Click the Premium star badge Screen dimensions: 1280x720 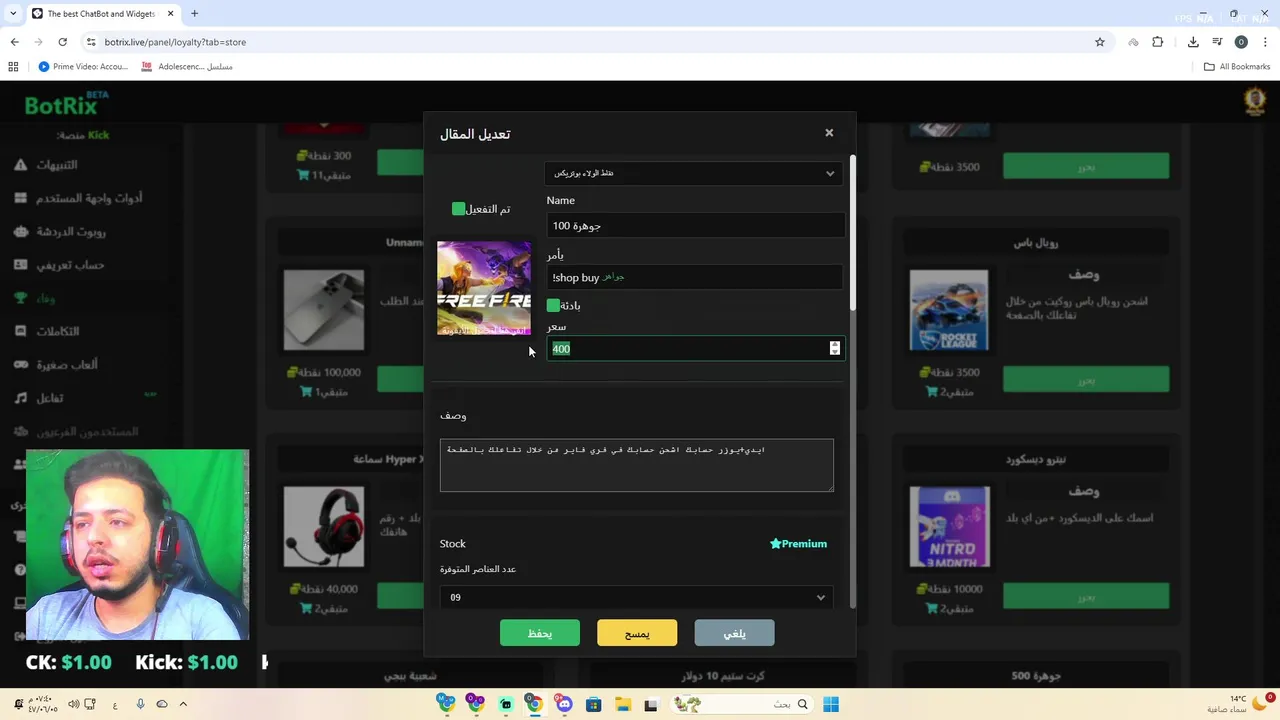pos(798,544)
